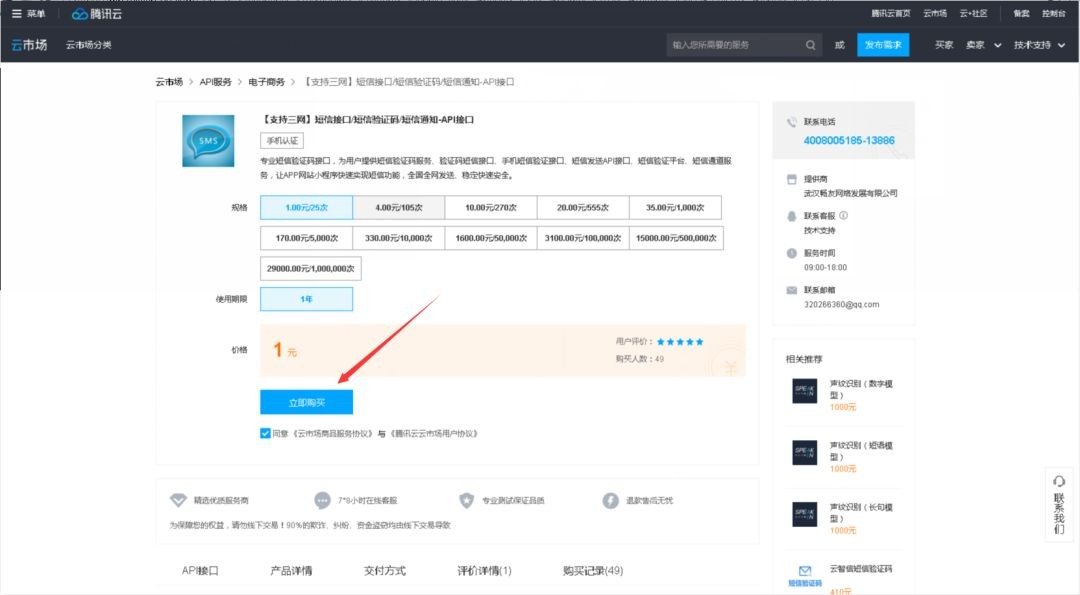Switch to the 产品详情 tab

(x=291, y=570)
